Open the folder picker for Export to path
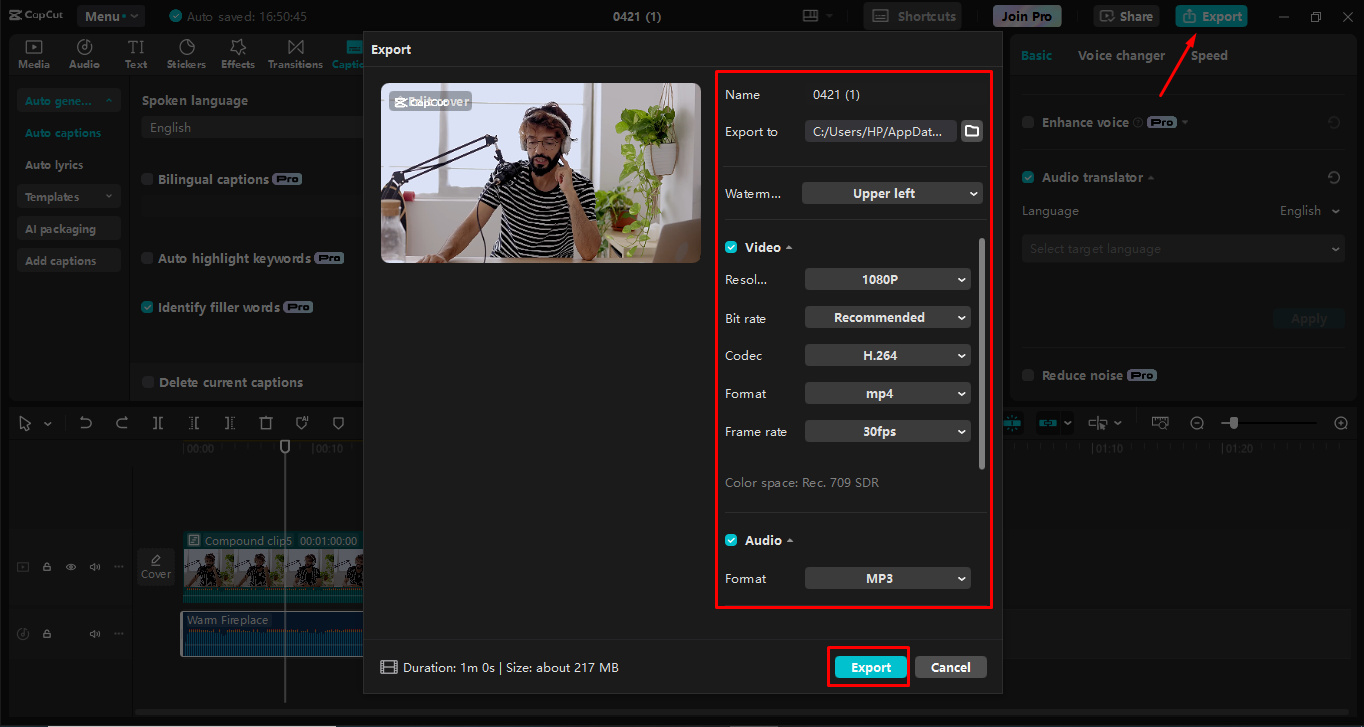 pyautogui.click(x=971, y=130)
